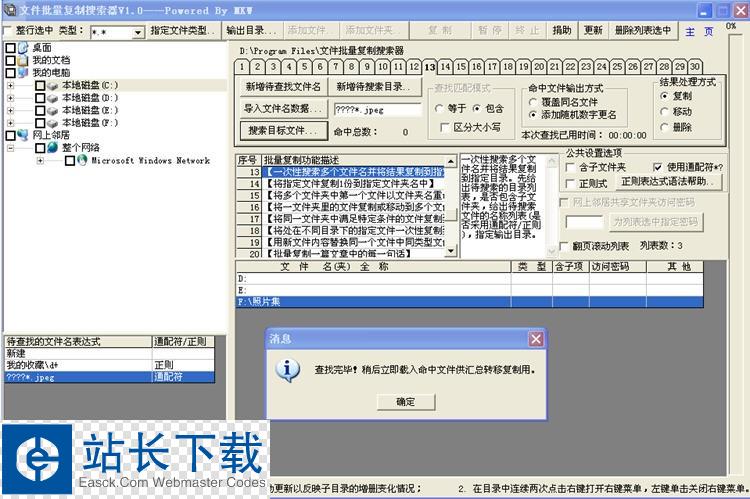Enable 翻页滚动列表 checkbox
The height and width of the screenshot is (499, 750).
tap(564, 246)
